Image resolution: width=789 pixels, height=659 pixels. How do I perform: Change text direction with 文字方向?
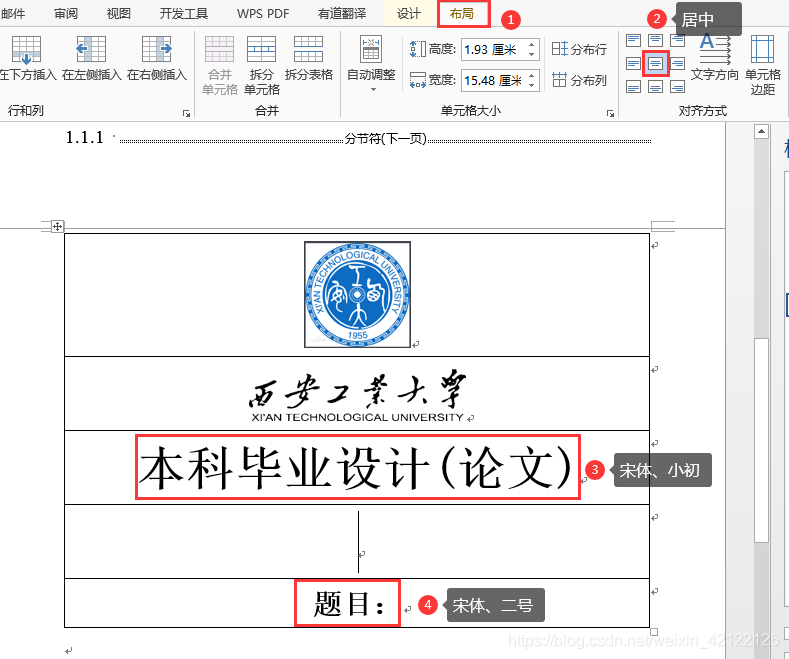715,58
